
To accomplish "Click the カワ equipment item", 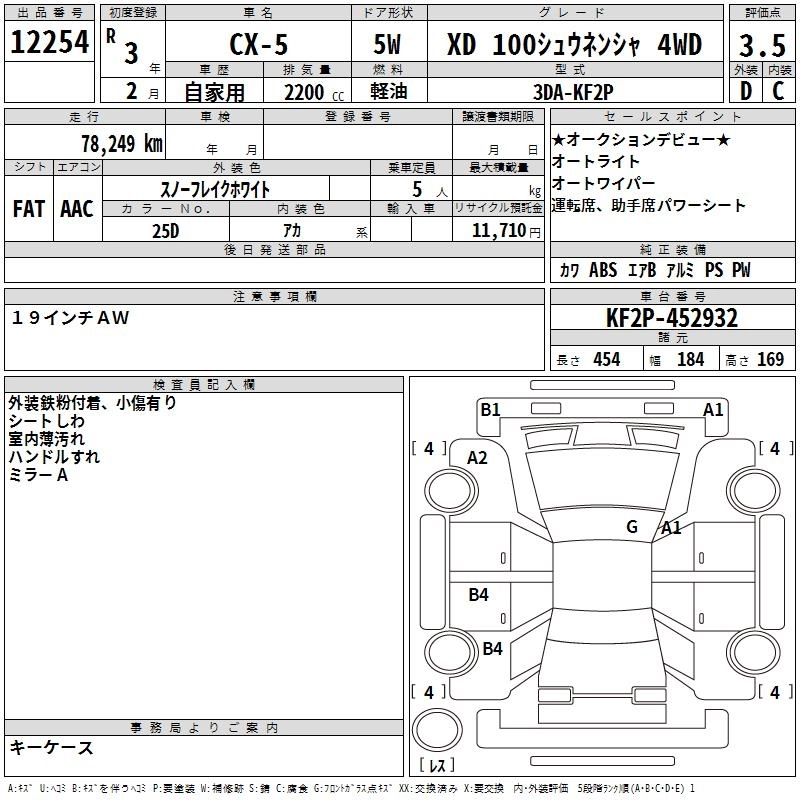I will [569, 270].
